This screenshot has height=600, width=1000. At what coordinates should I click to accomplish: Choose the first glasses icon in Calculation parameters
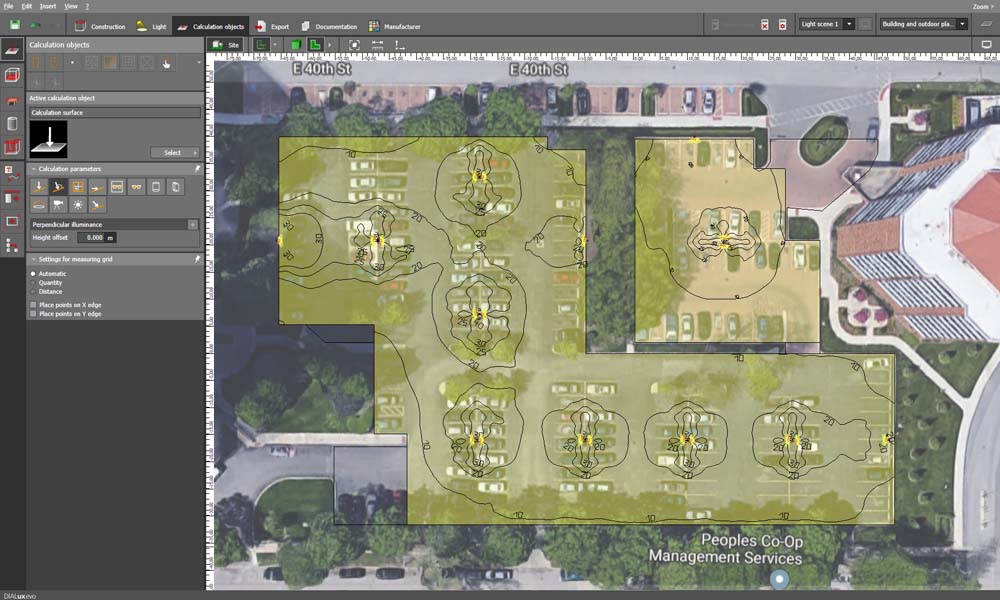116,187
